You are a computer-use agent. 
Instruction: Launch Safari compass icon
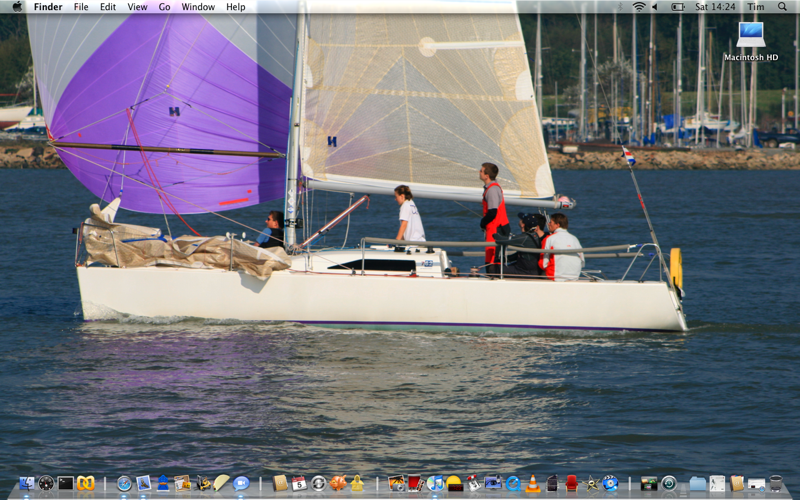pyautogui.click(x=124, y=483)
